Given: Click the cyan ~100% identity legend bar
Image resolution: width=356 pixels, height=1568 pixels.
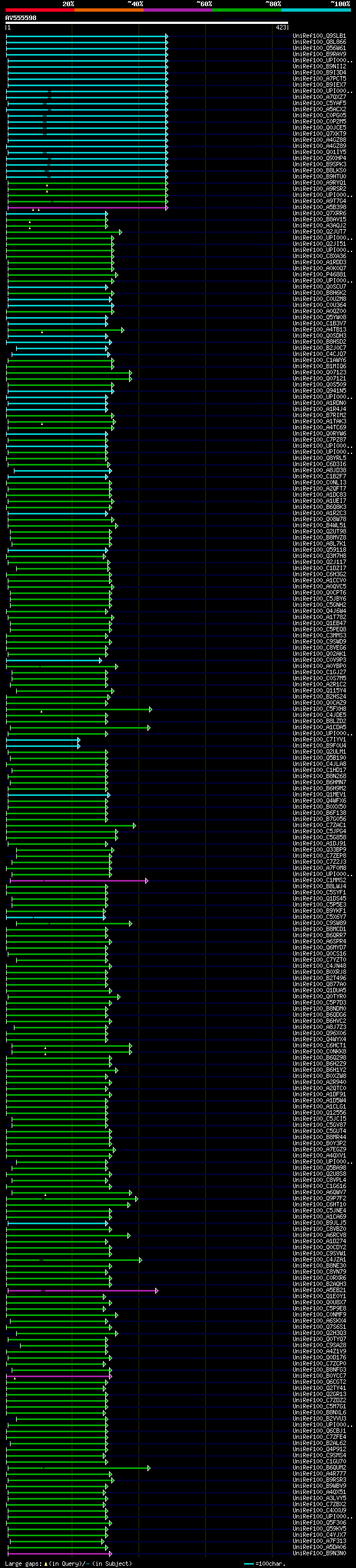Looking at the screenshot, I should coord(316,10).
